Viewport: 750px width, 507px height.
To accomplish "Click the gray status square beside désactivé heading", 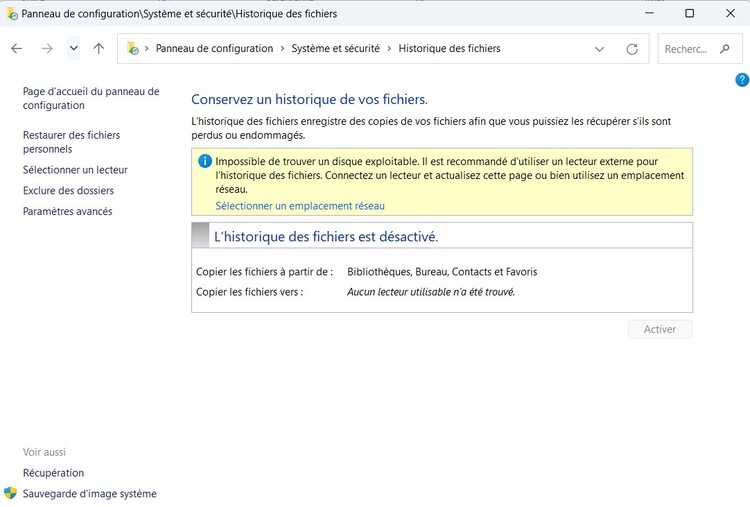I will [200, 235].
